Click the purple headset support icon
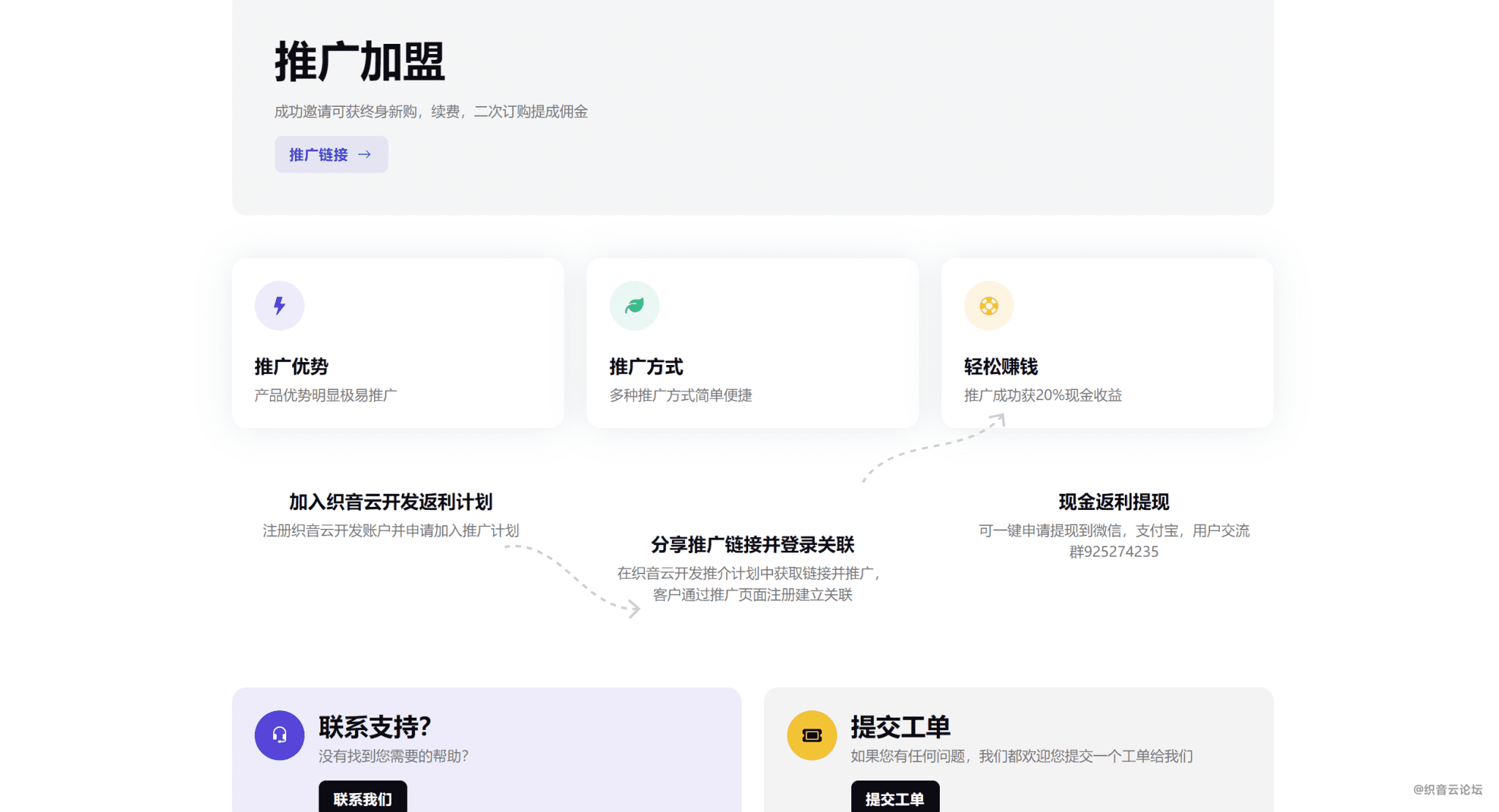Image resolution: width=1499 pixels, height=812 pixels. (x=279, y=735)
